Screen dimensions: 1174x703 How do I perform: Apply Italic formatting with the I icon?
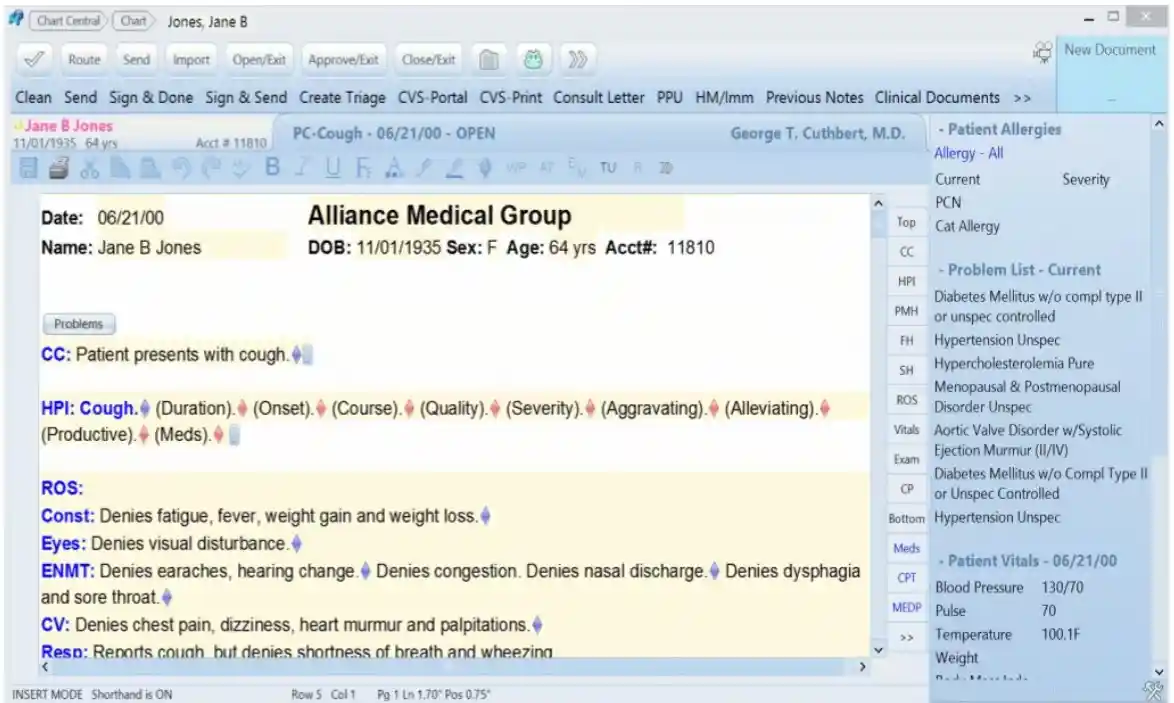click(301, 168)
